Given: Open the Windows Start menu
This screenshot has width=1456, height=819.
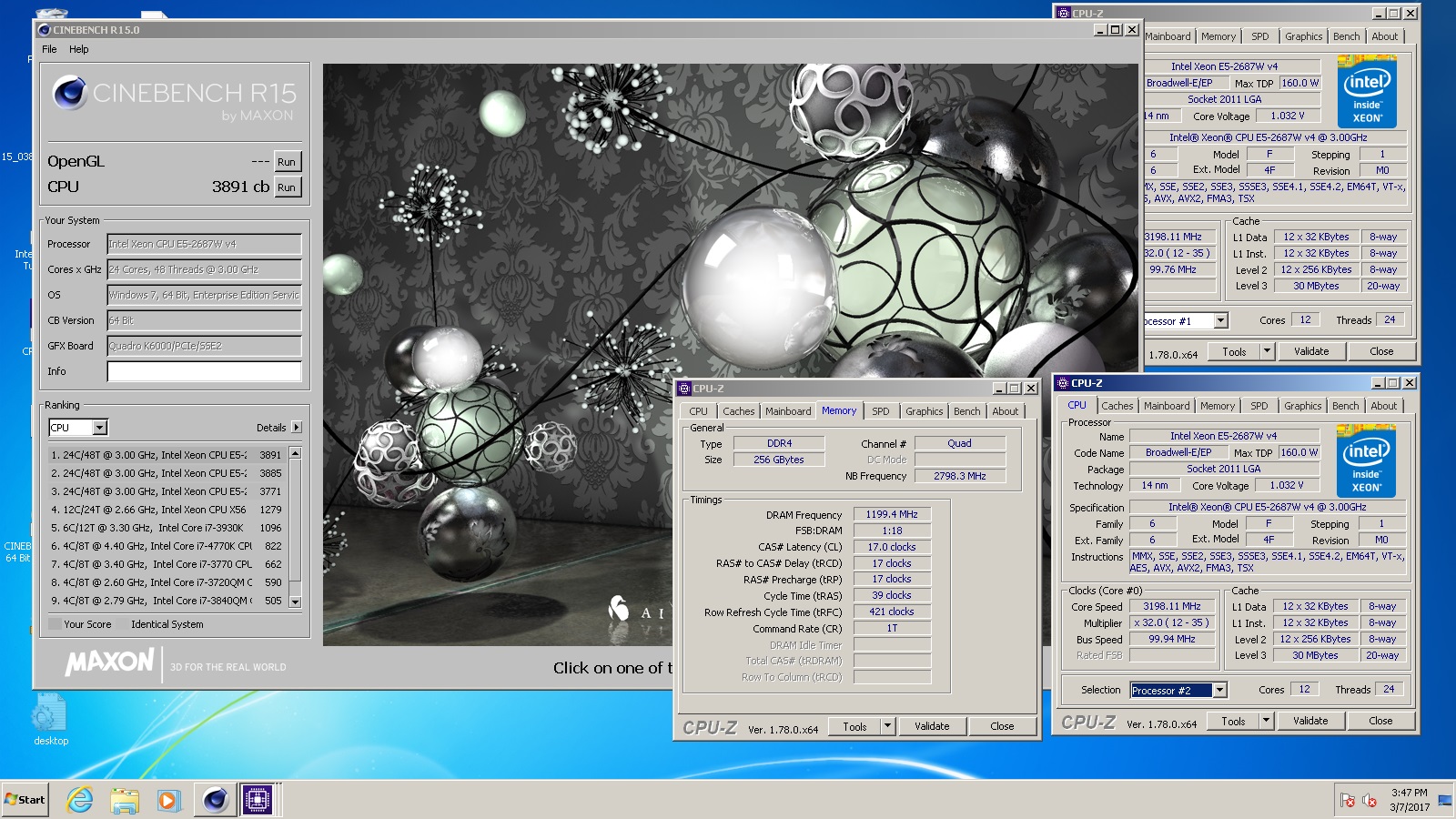Looking at the screenshot, I should coord(25,800).
